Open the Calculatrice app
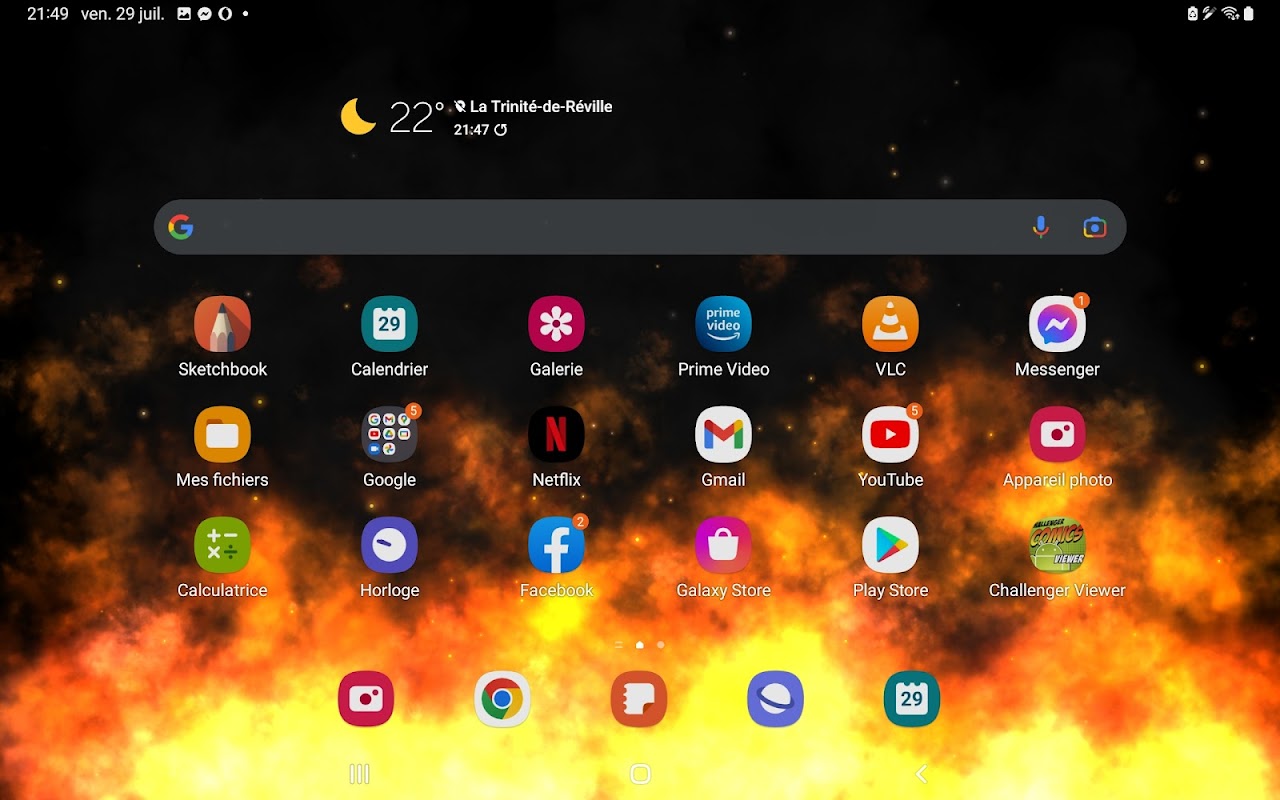Image resolution: width=1280 pixels, height=800 pixels. pos(222,545)
